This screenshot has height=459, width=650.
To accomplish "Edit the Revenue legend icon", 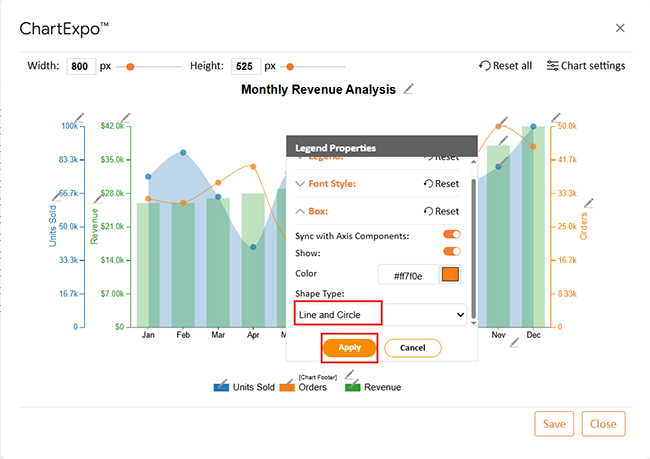I will pyautogui.click(x=353, y=386).
